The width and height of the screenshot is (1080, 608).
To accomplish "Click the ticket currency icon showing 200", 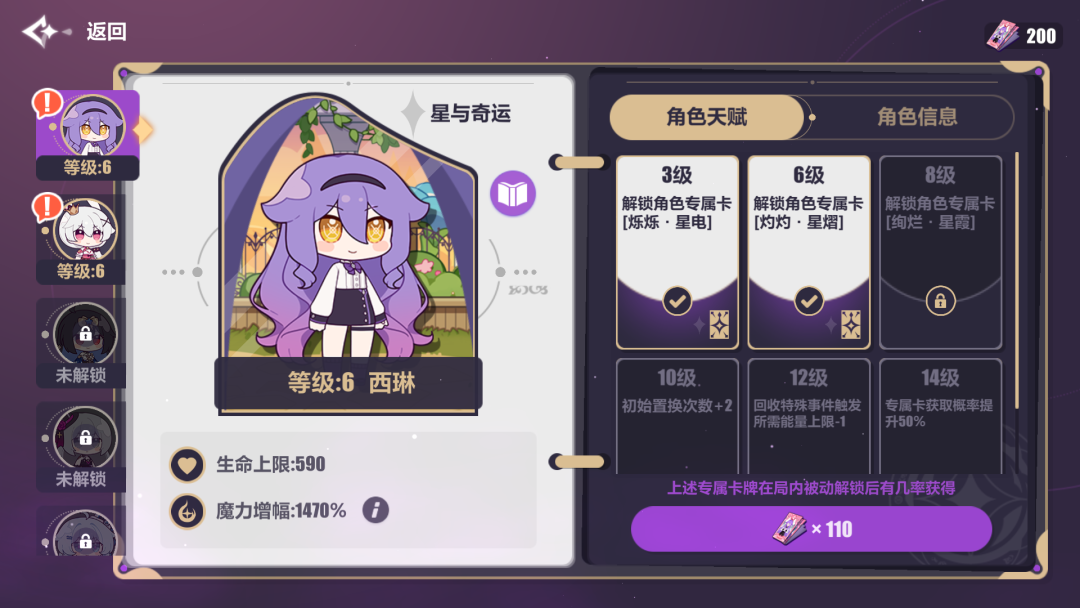I will point(1002,35).
